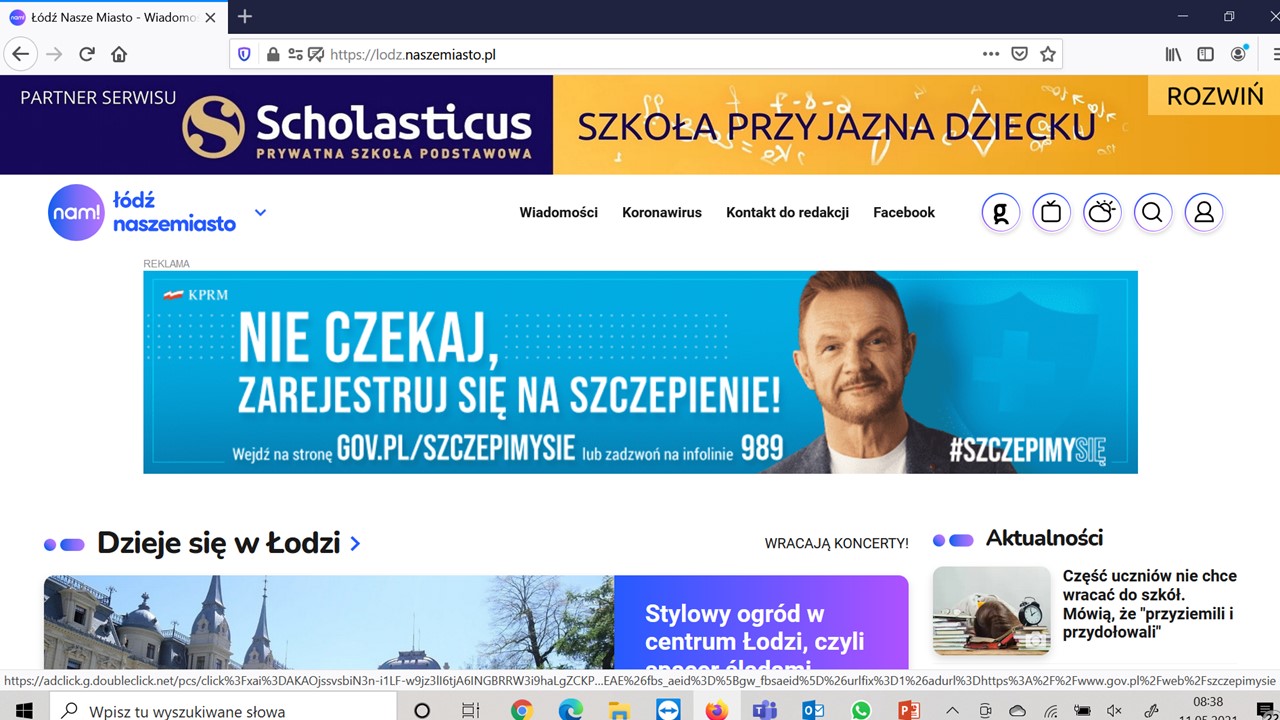The image size is (1280, 720).
Task: Reload the current page
Action: click(x=87, y=54)
